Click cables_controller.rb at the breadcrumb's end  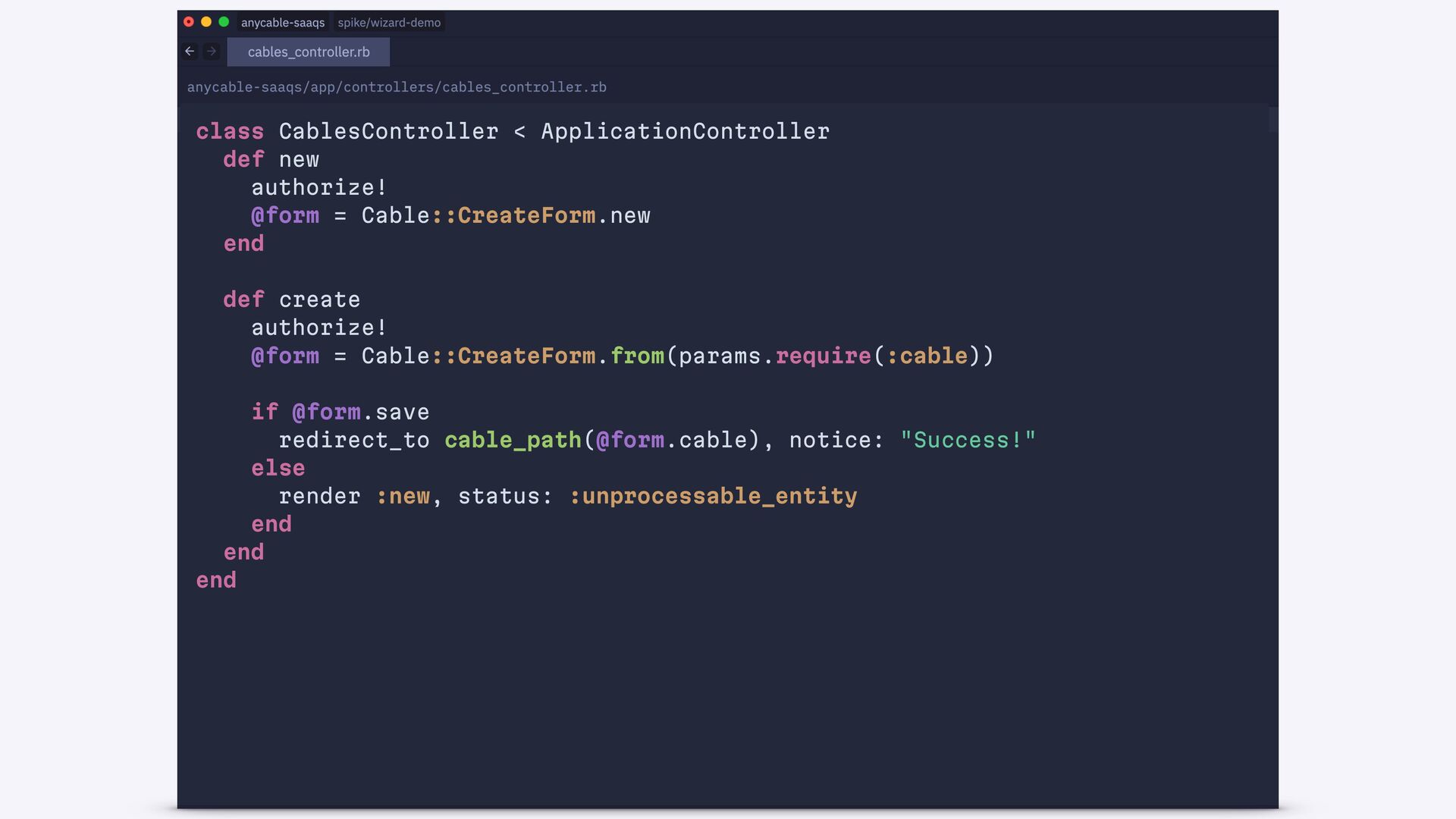click(524, 87)
